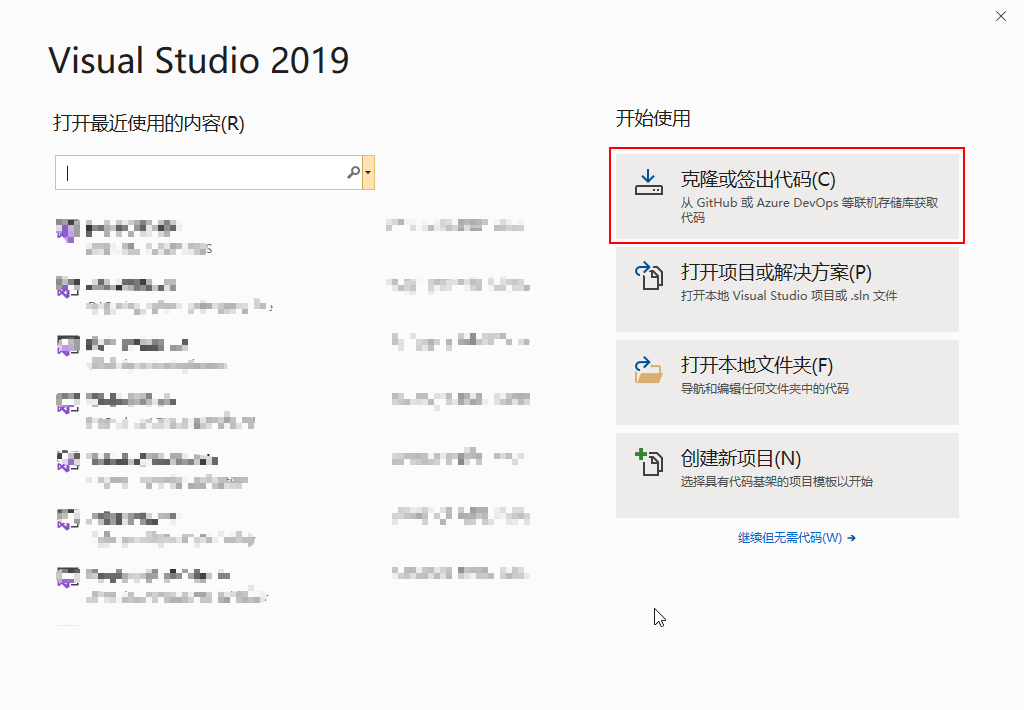Choose 克隆或签出代码(C) to clone a repository
The image size is (1024, 710).
coord(787,196)
